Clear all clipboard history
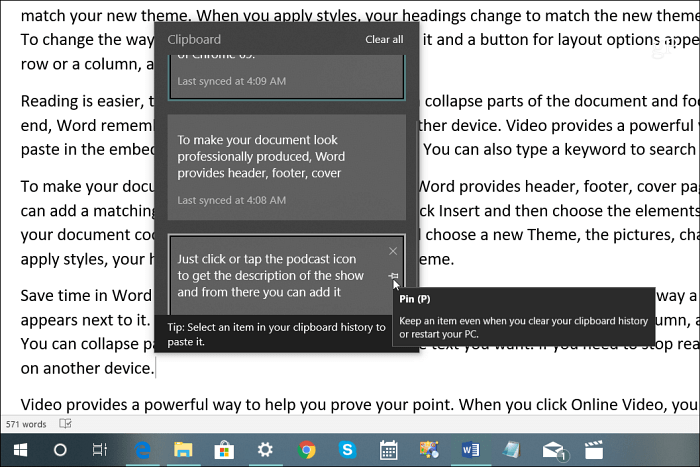The image size is (700, 467). pos(384,39)
